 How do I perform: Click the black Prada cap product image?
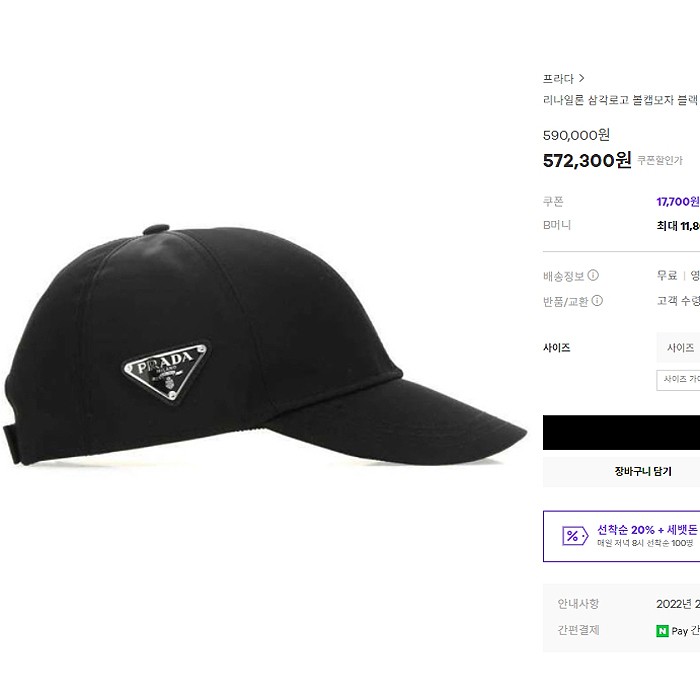pos(263,346)
